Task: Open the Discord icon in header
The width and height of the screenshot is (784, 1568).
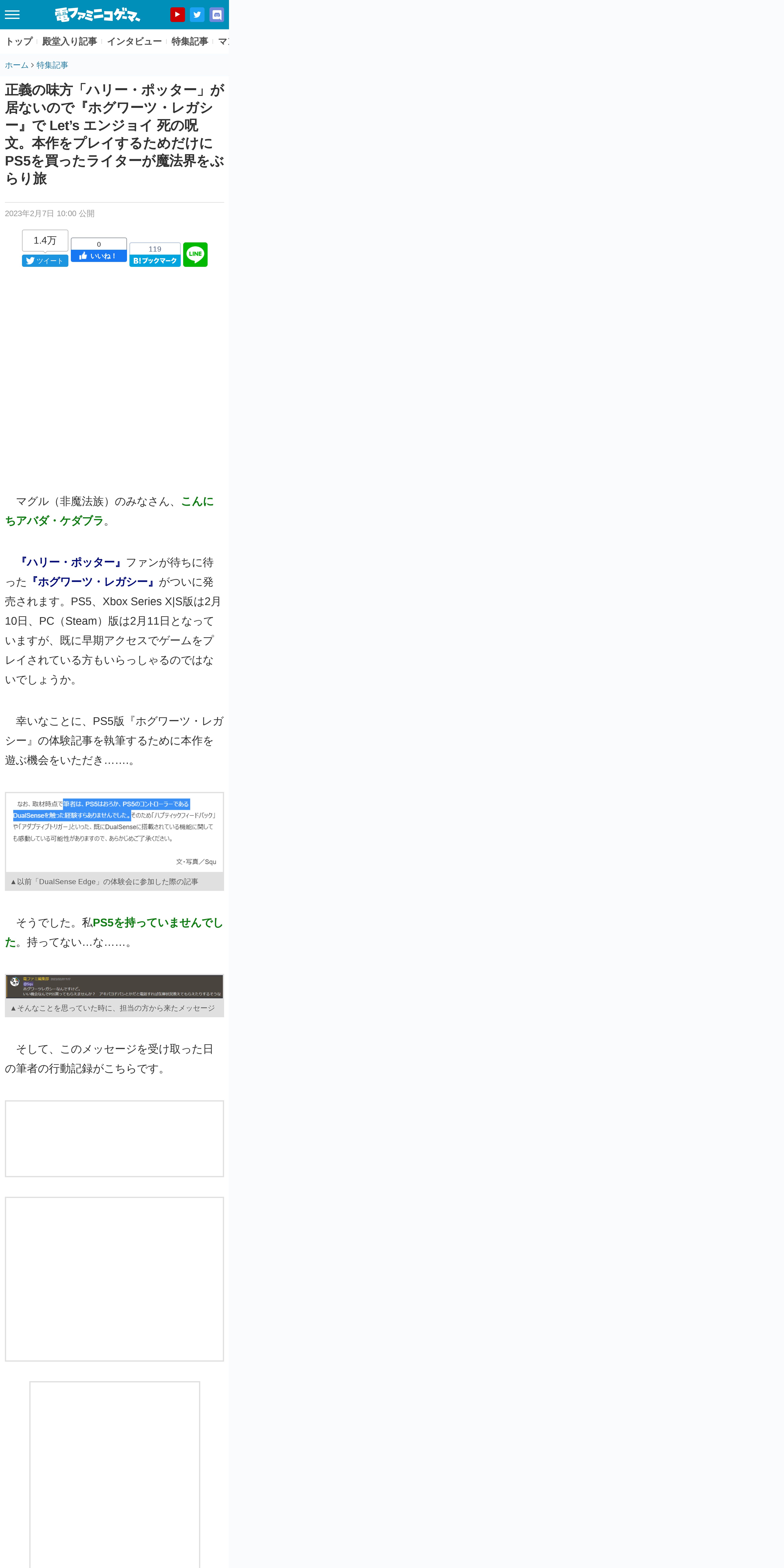Action: (x=217, y=15)
